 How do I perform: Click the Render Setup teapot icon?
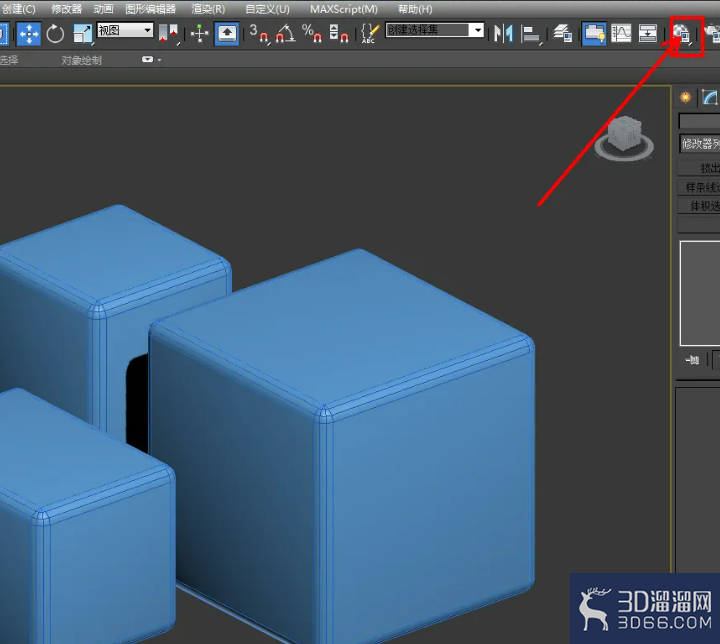point(712,34)
